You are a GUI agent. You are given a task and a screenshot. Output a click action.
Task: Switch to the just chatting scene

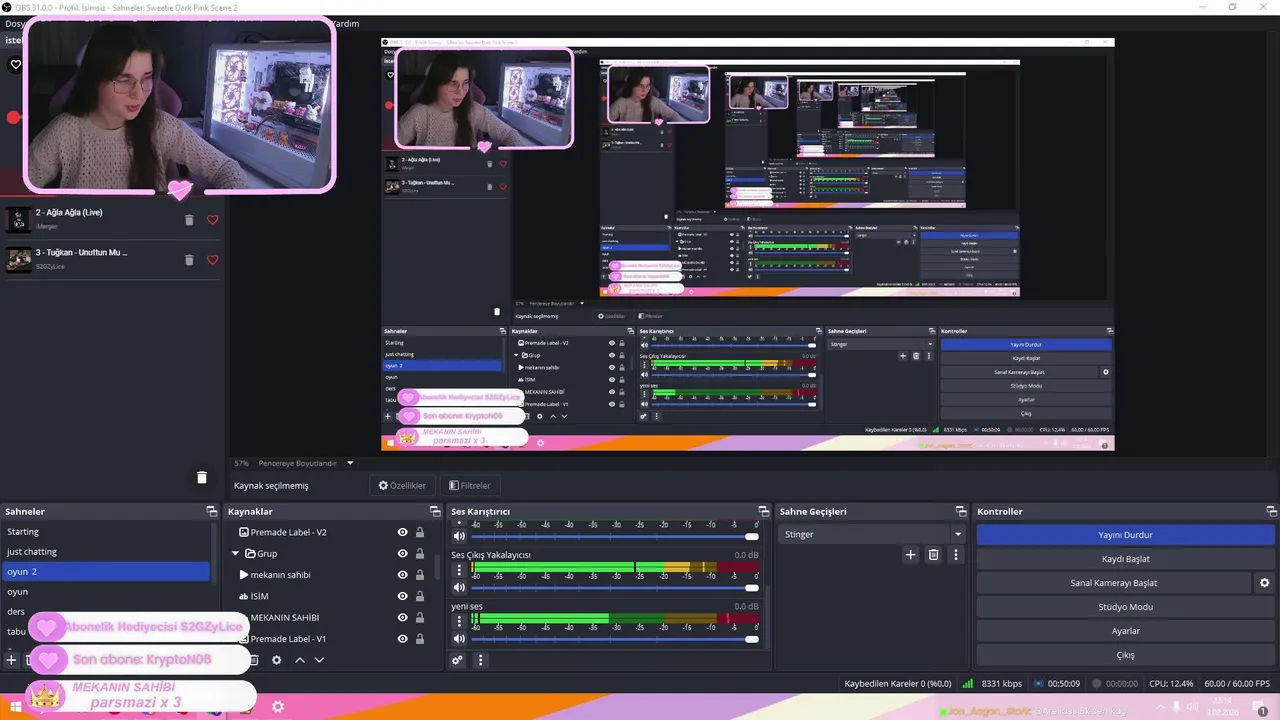pos(106,552)
